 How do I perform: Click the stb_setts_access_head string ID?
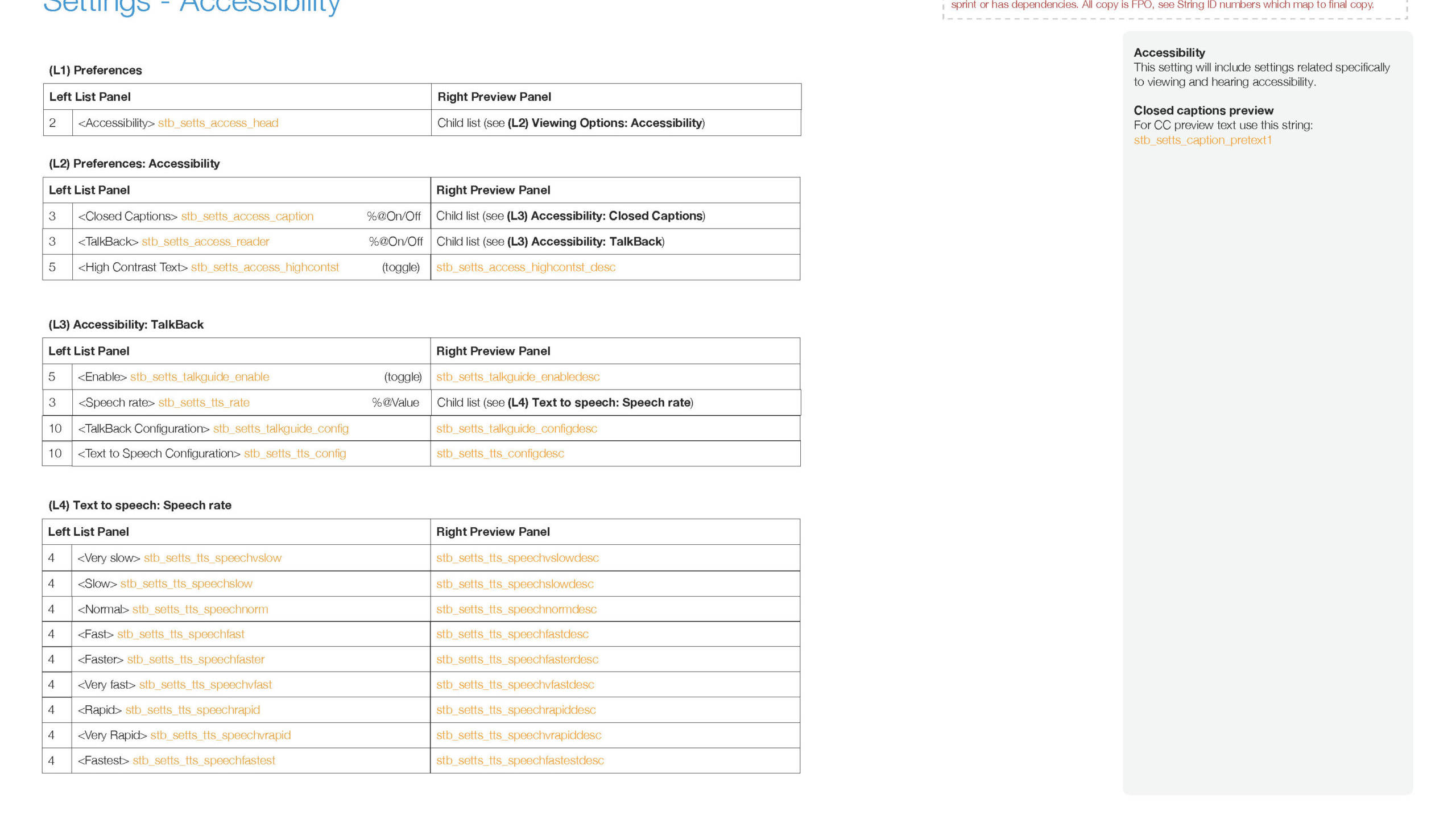point(218,123)
